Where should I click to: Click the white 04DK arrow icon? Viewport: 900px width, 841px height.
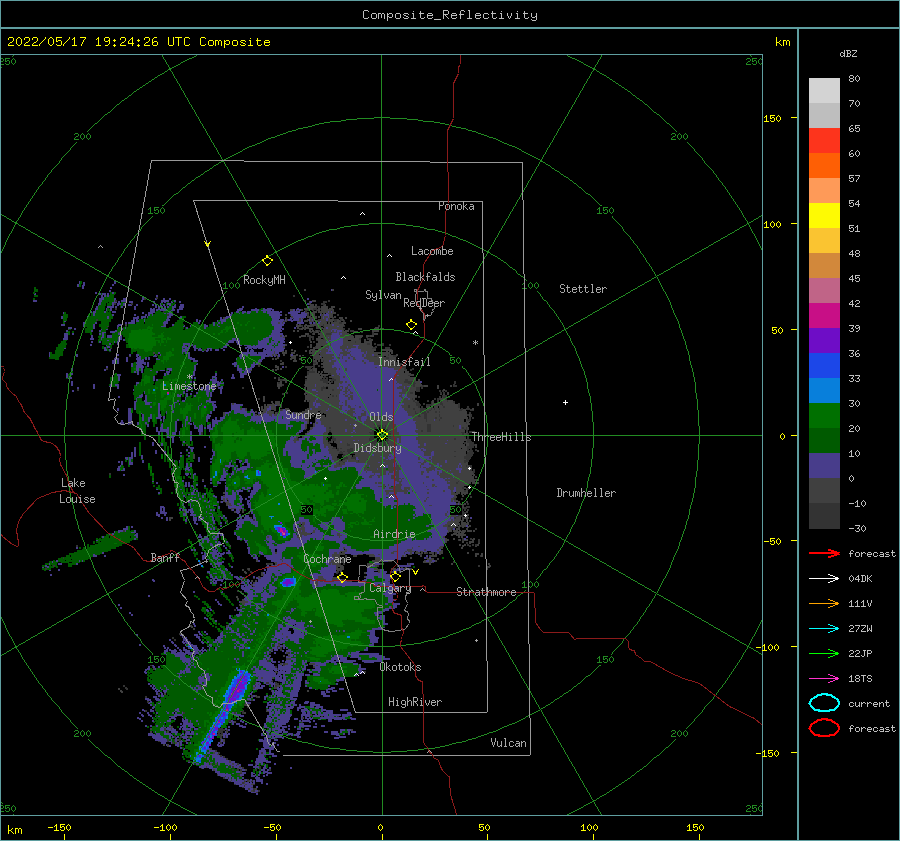(x=824, y=579)
